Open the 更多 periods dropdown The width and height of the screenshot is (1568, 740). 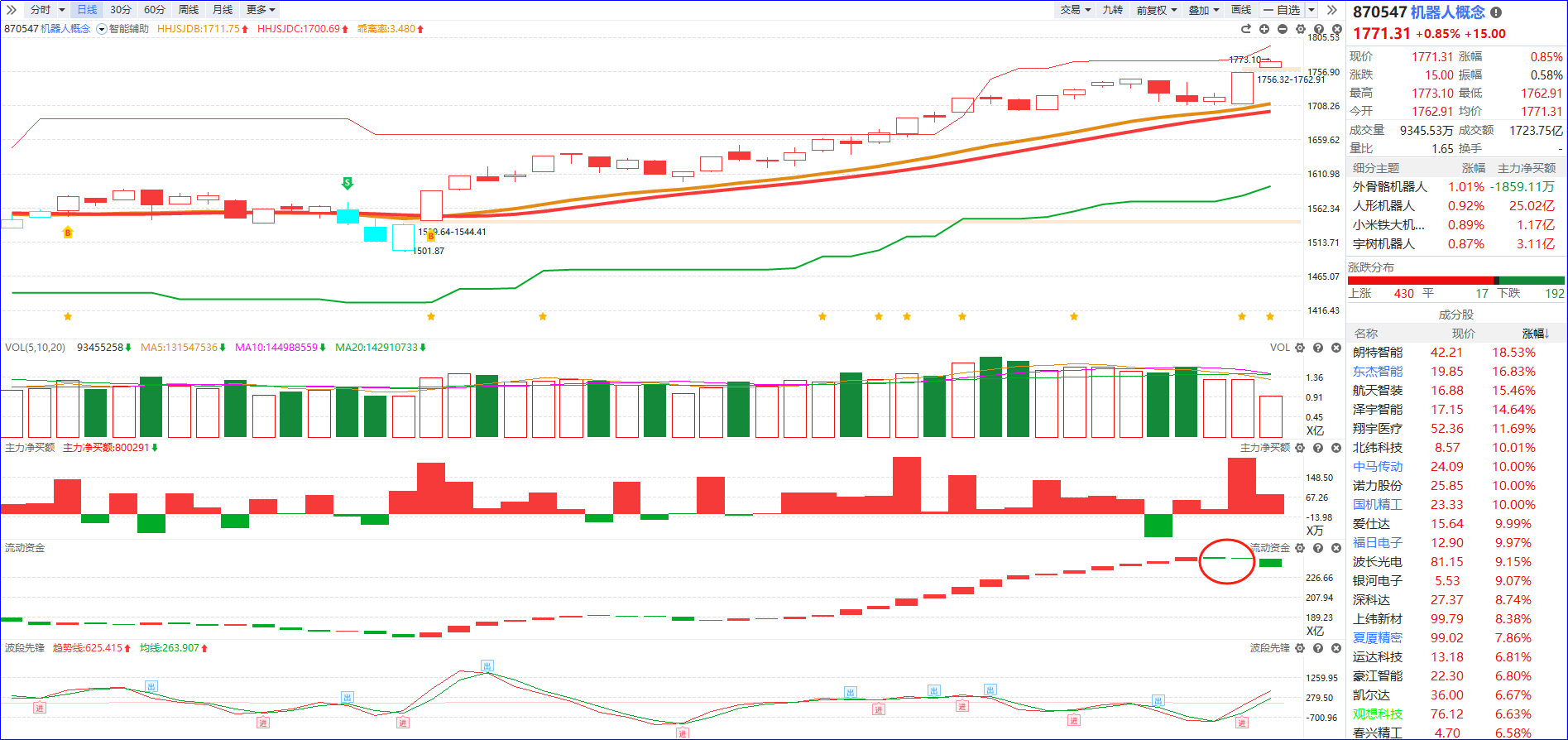pos(261,10)
